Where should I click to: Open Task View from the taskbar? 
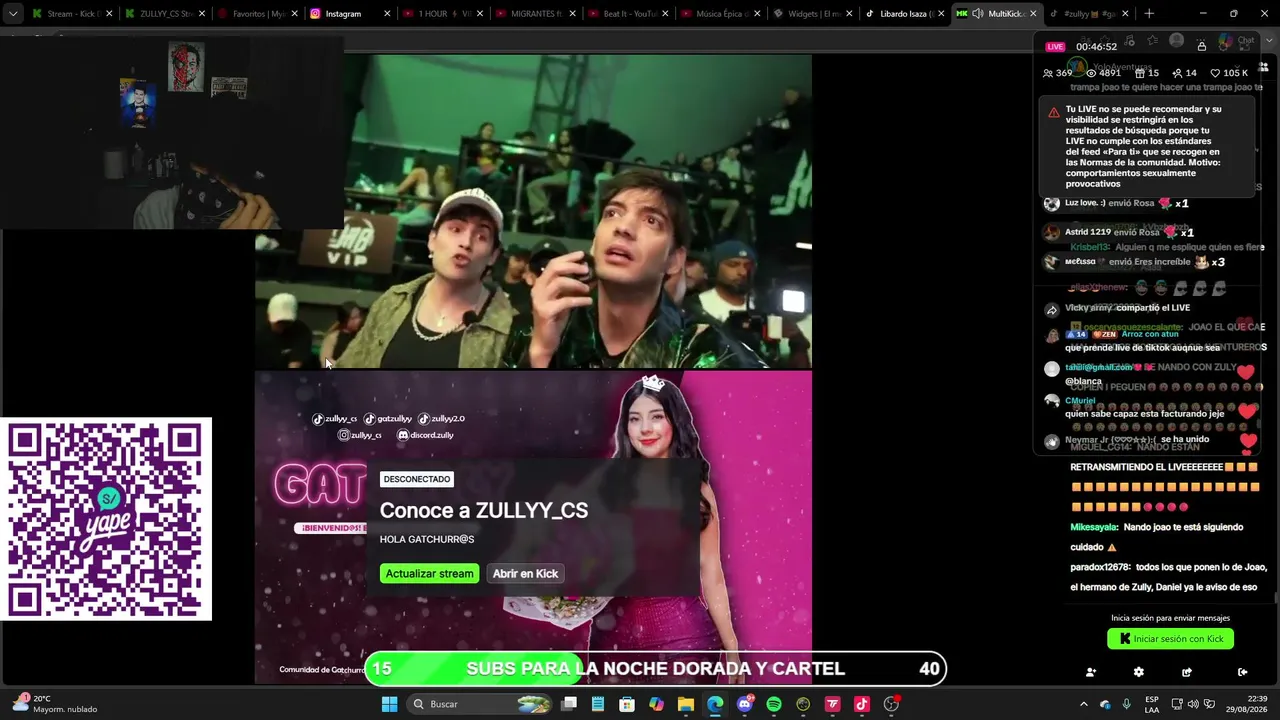pyautogui.click(x=569, y=704)
